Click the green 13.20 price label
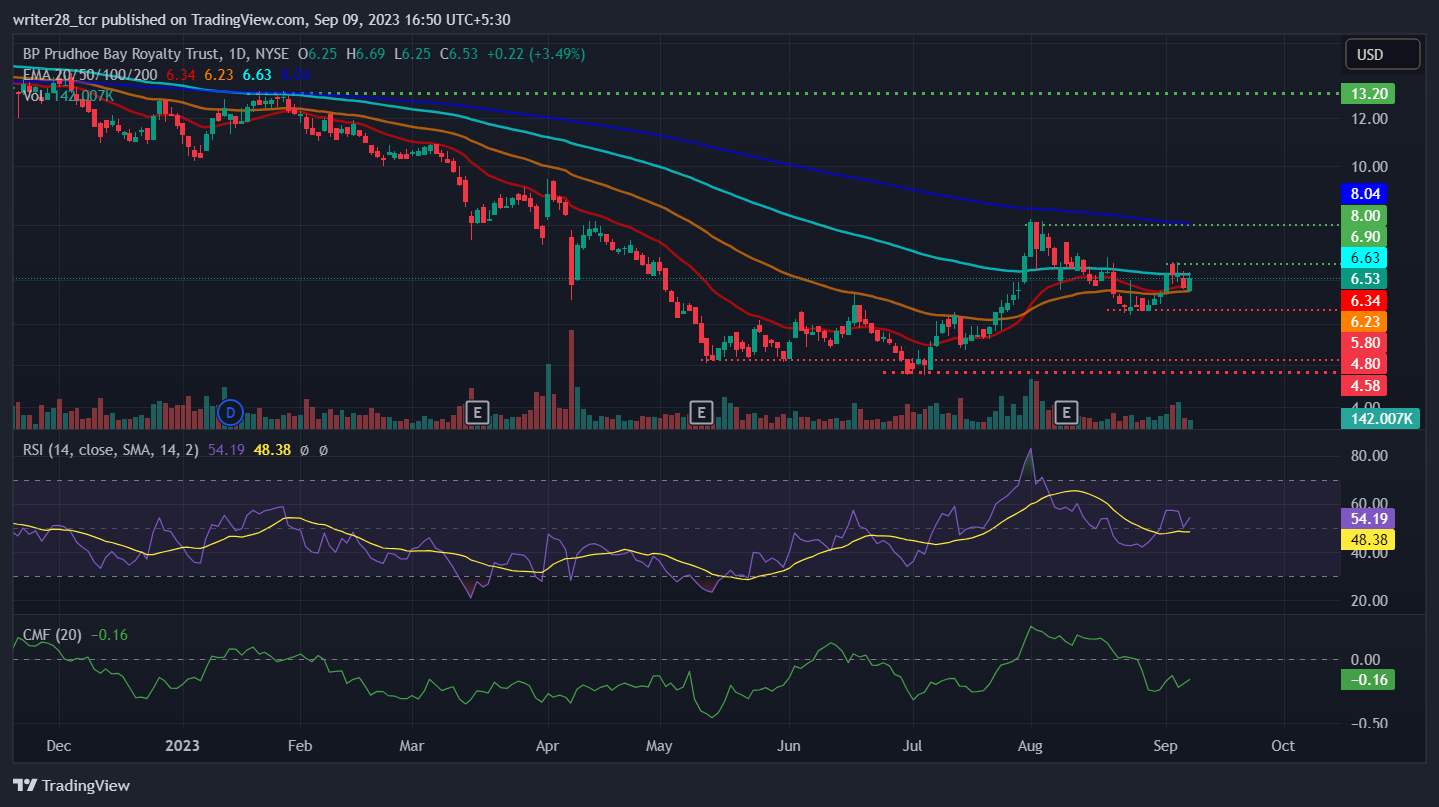 click(x=1366, y=94)
